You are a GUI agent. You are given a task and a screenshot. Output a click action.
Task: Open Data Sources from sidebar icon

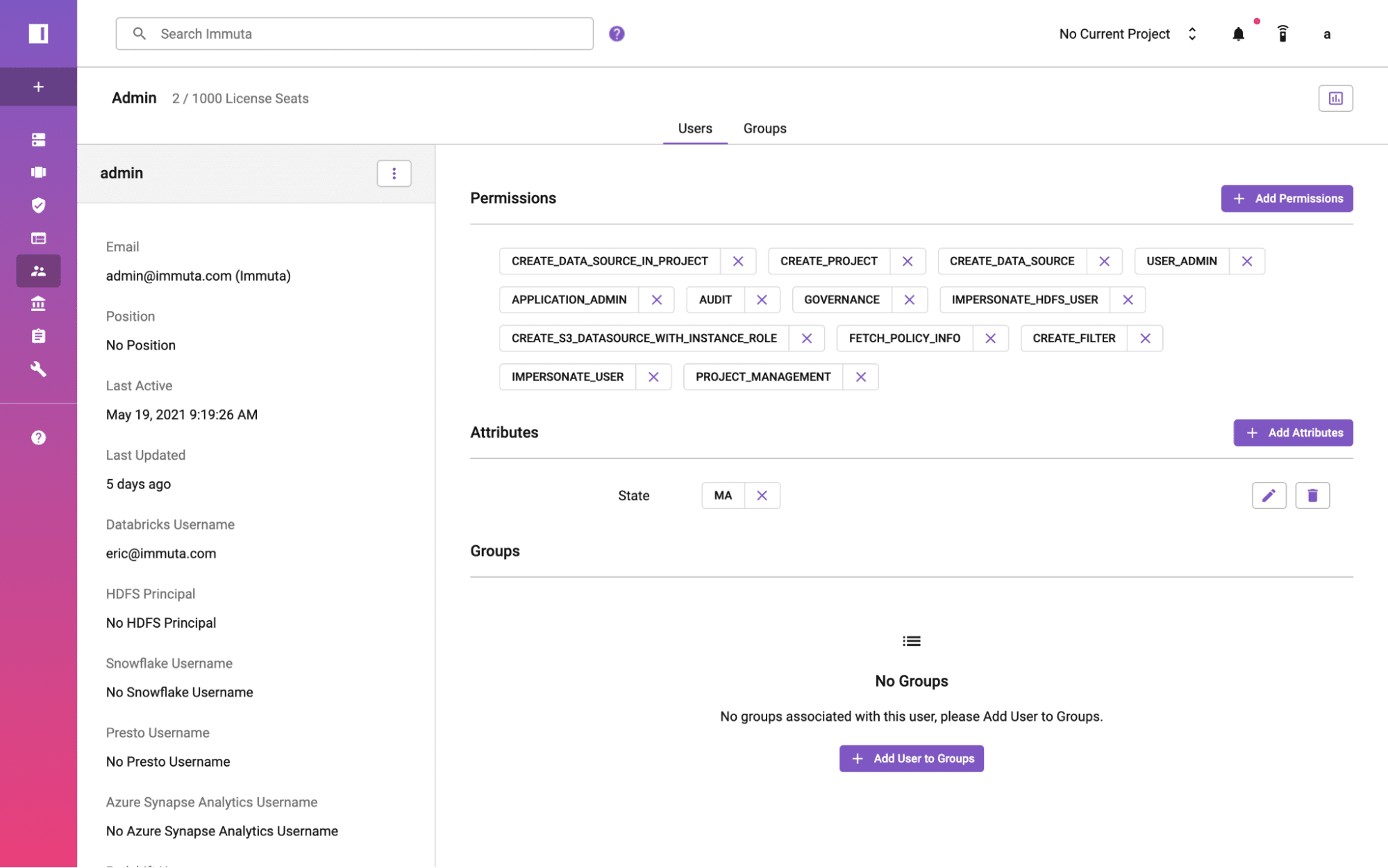(38, 140)
